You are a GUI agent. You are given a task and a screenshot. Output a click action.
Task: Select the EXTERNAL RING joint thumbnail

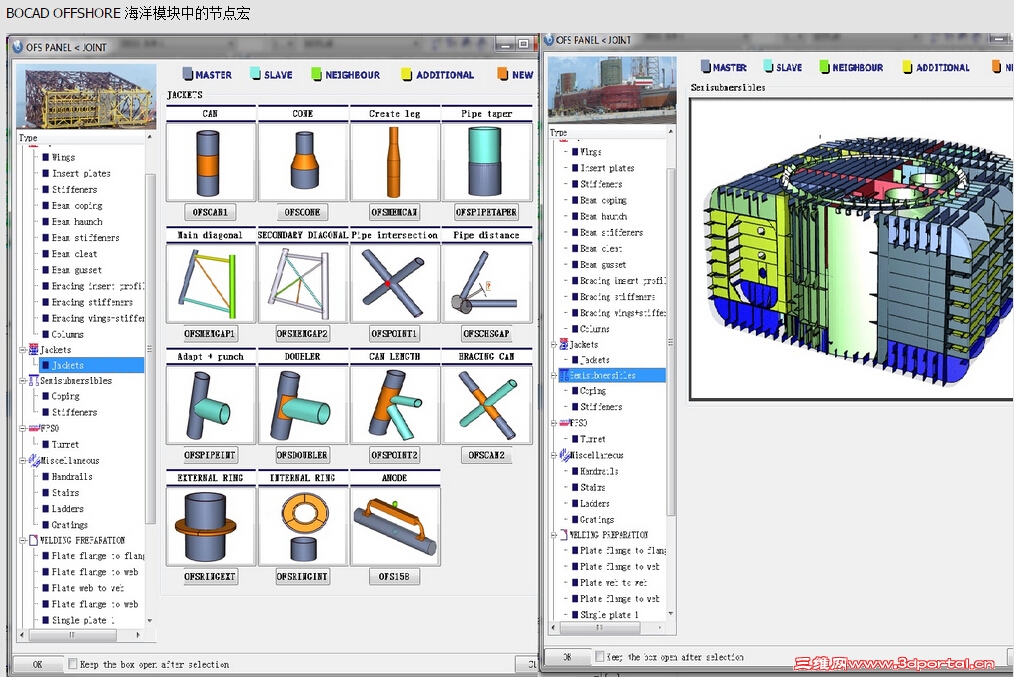coord(210,526)
